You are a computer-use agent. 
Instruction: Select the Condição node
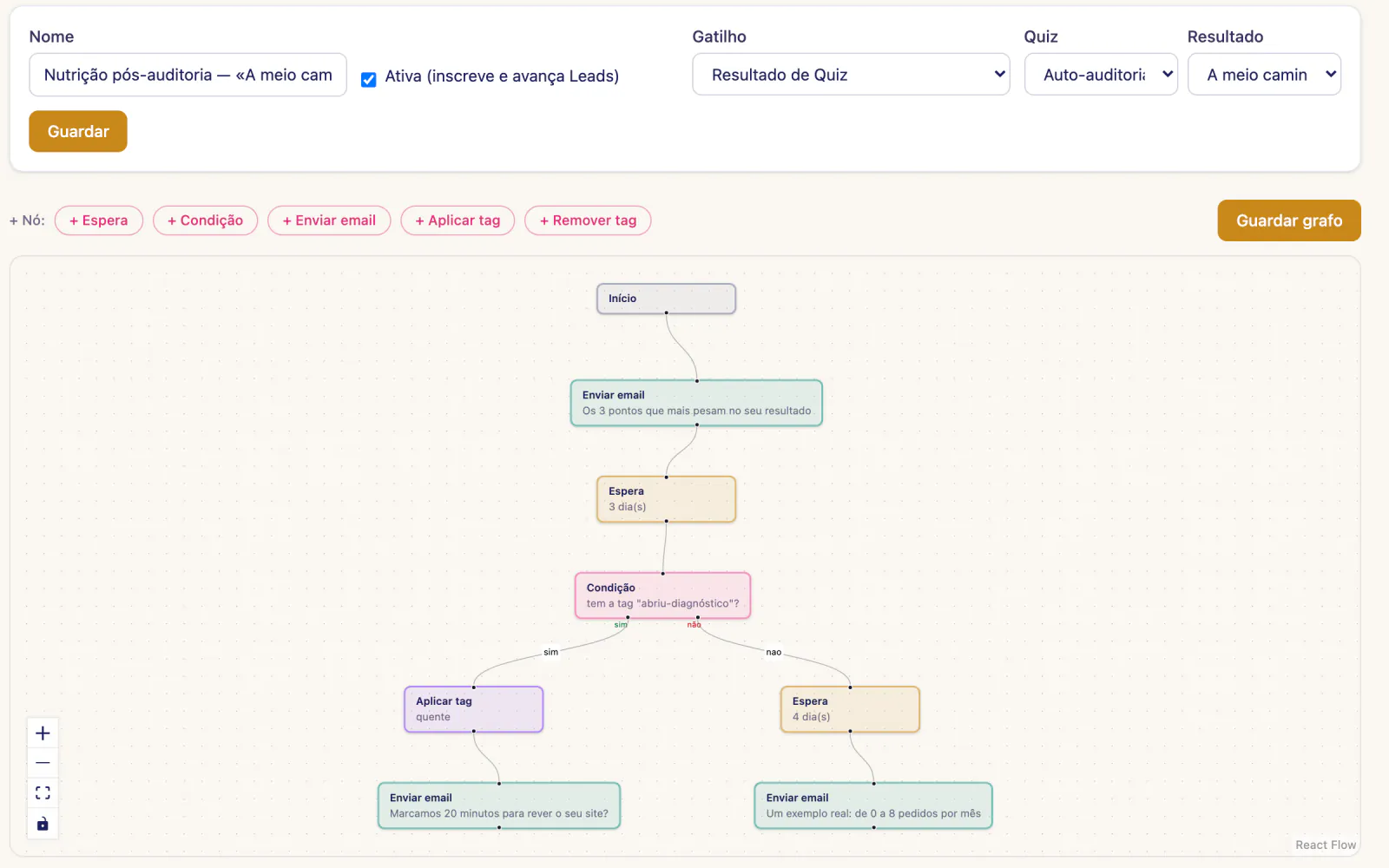662,595
